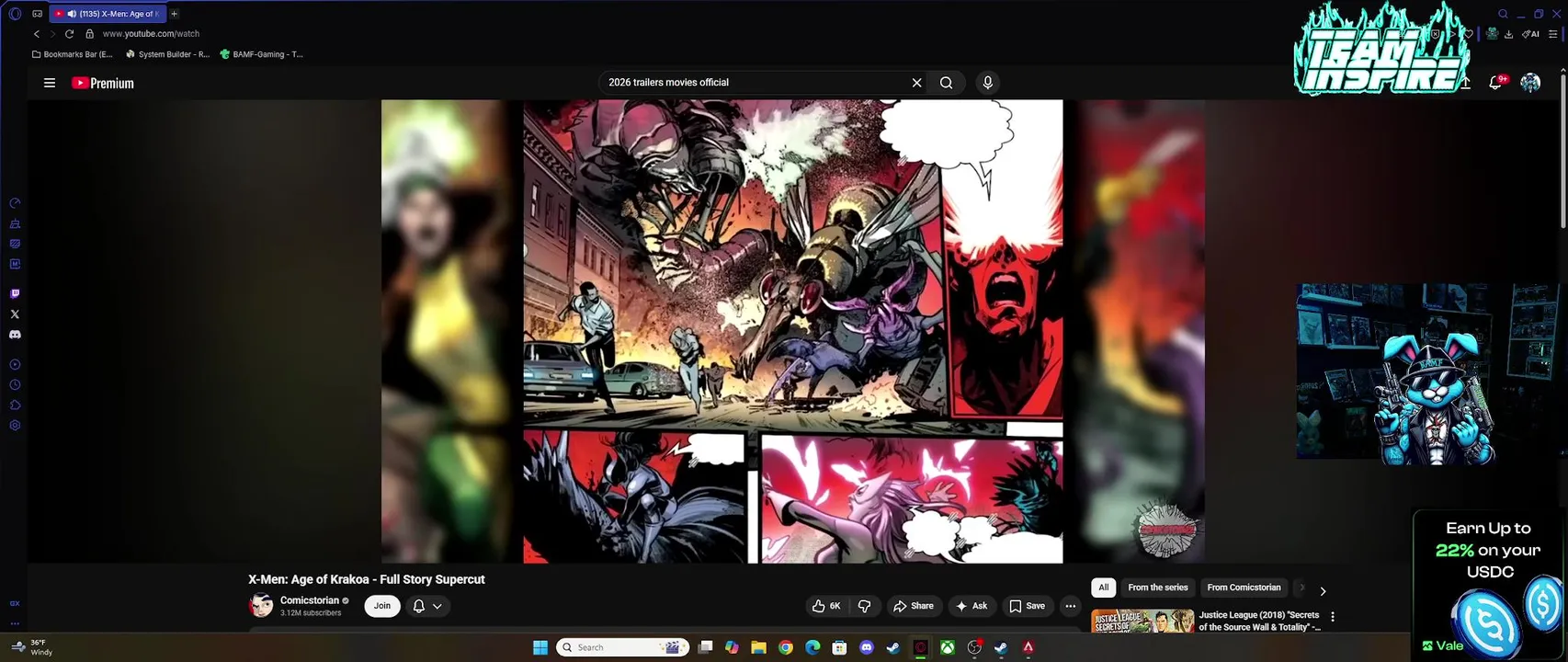Open the GX Corner gamepad icon
The height and width of the screenshot is (662, 1568).
37,14
